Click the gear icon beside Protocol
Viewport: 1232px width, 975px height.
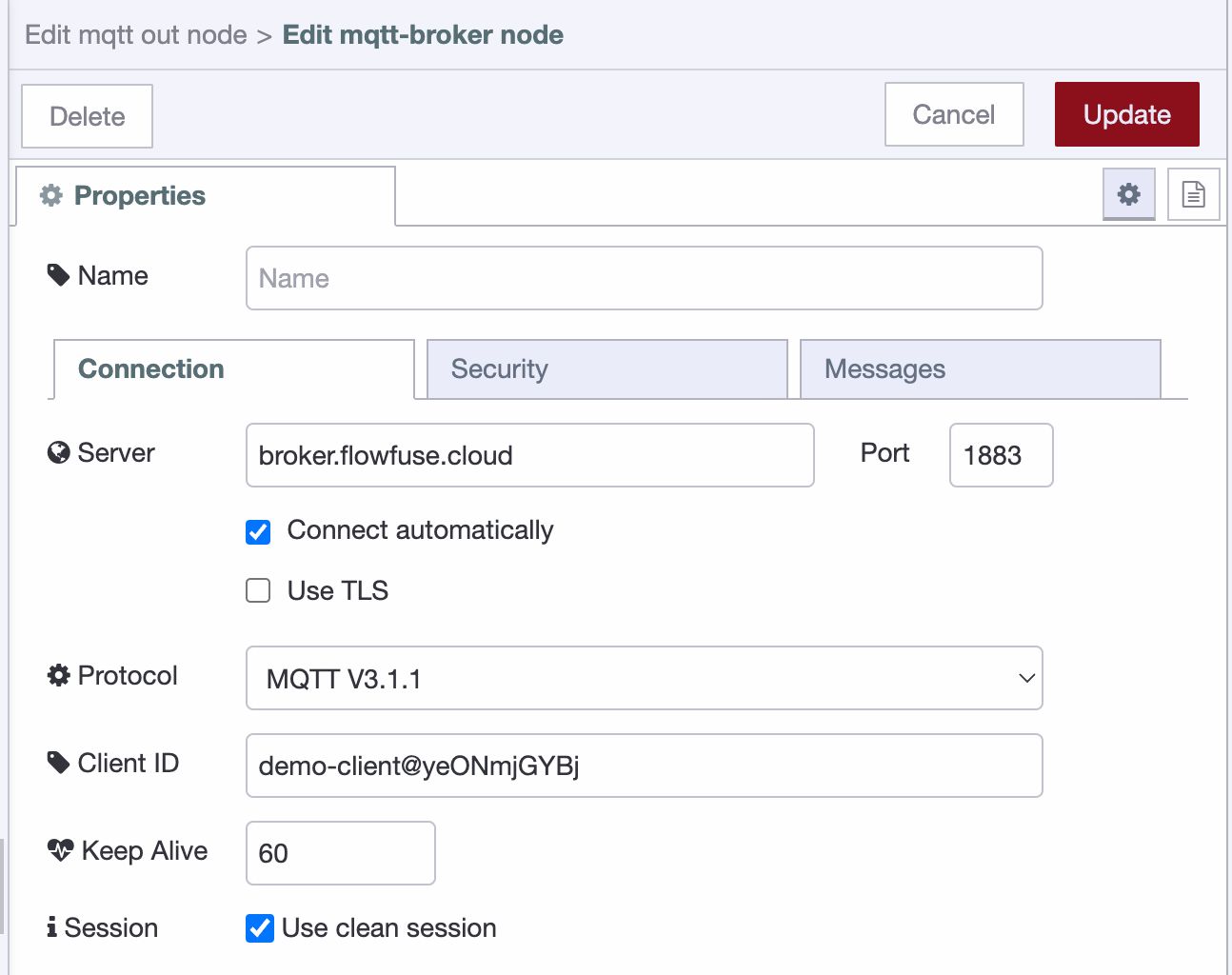57,675
